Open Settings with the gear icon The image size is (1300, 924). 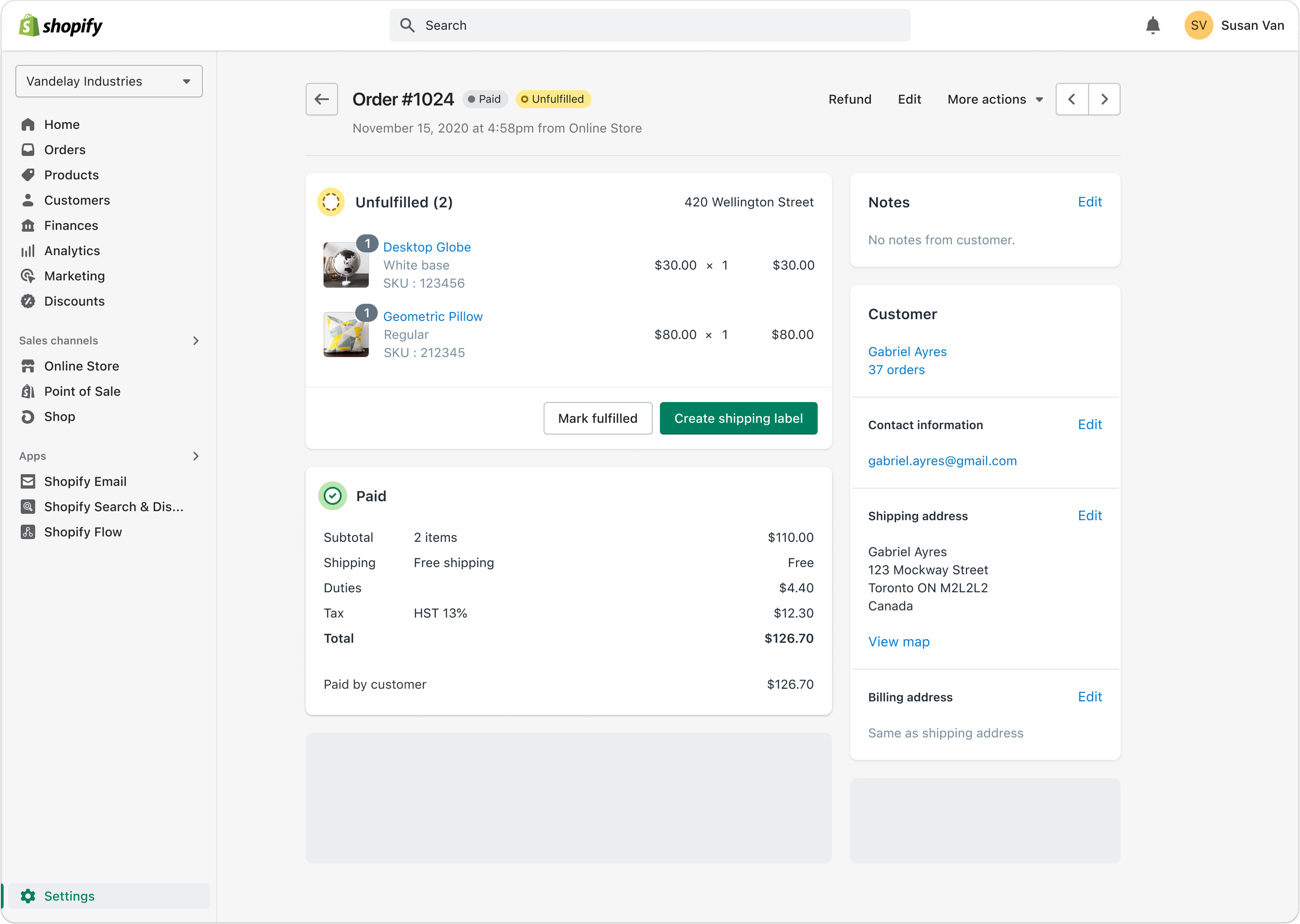point(28,896)
